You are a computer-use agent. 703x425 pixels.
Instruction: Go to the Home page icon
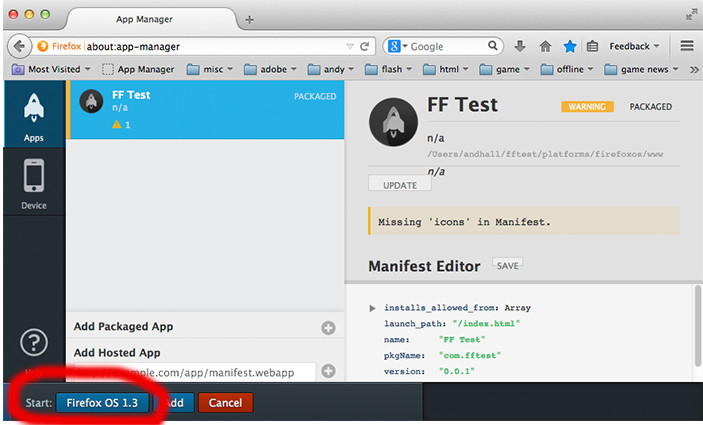545,46
